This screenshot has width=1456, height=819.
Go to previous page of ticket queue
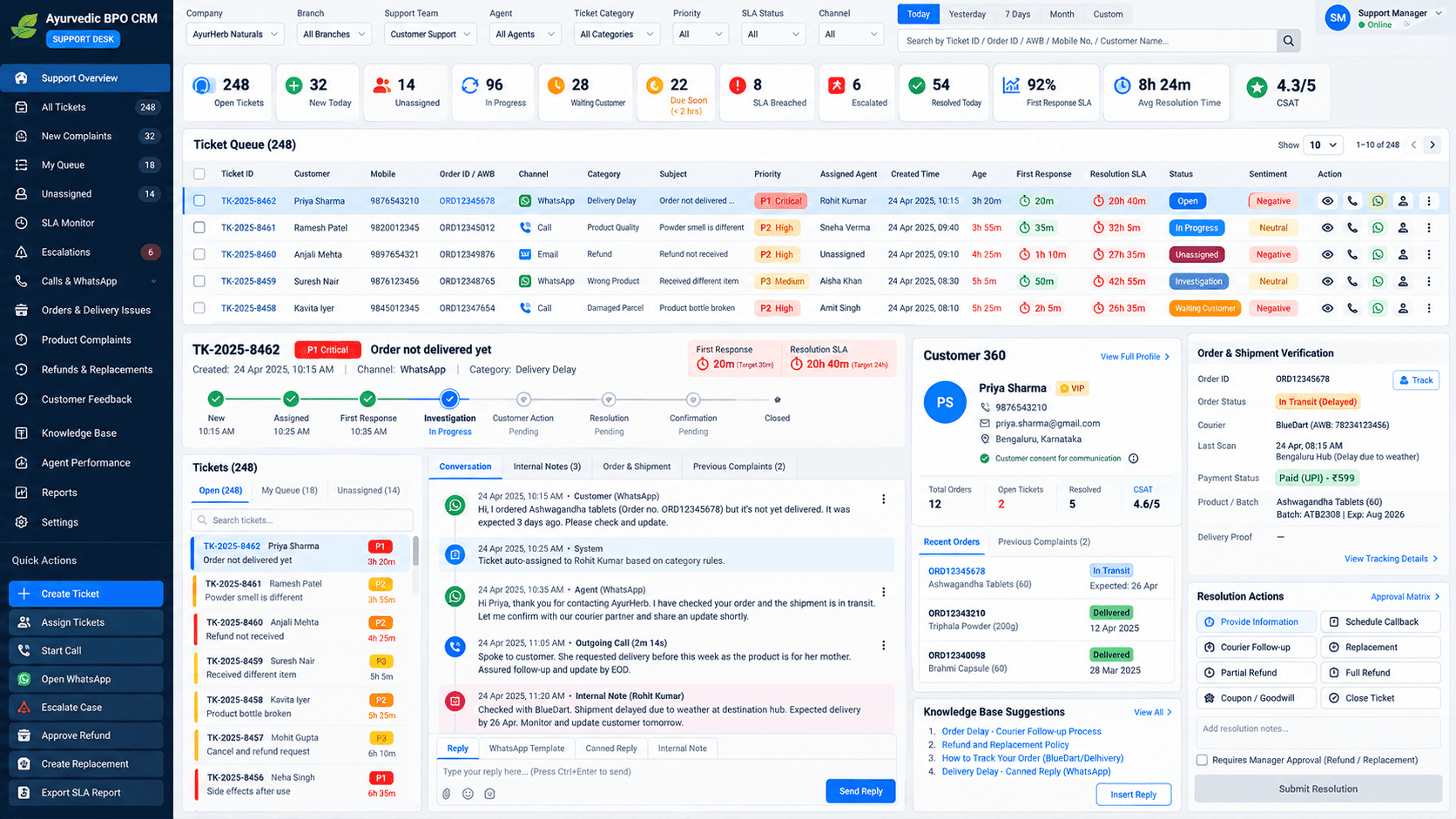(1413, 144)
